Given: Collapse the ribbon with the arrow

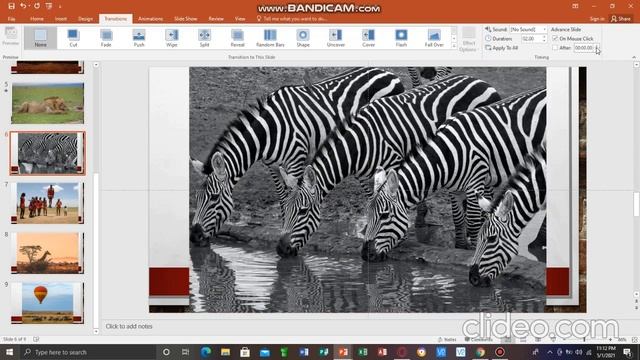Looking at the screenshot, I should coord(634,57).
